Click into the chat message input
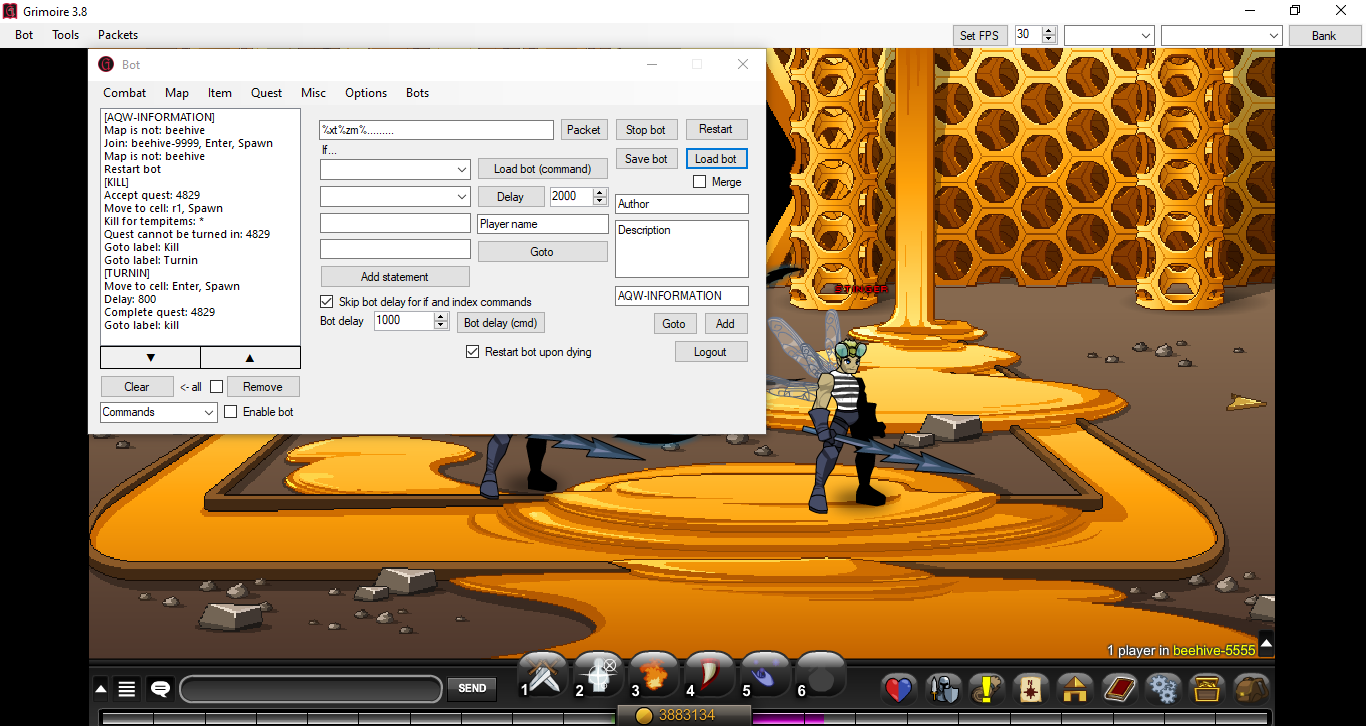Viewport: 1366px width, 726px height. point(311,689)
